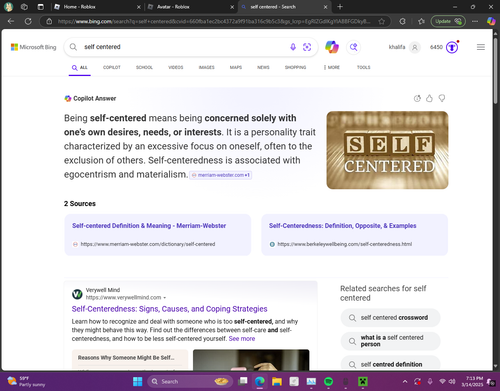Open the Edge workspaces icon
This screenshot has height=391, width=500.
point(24,7)
